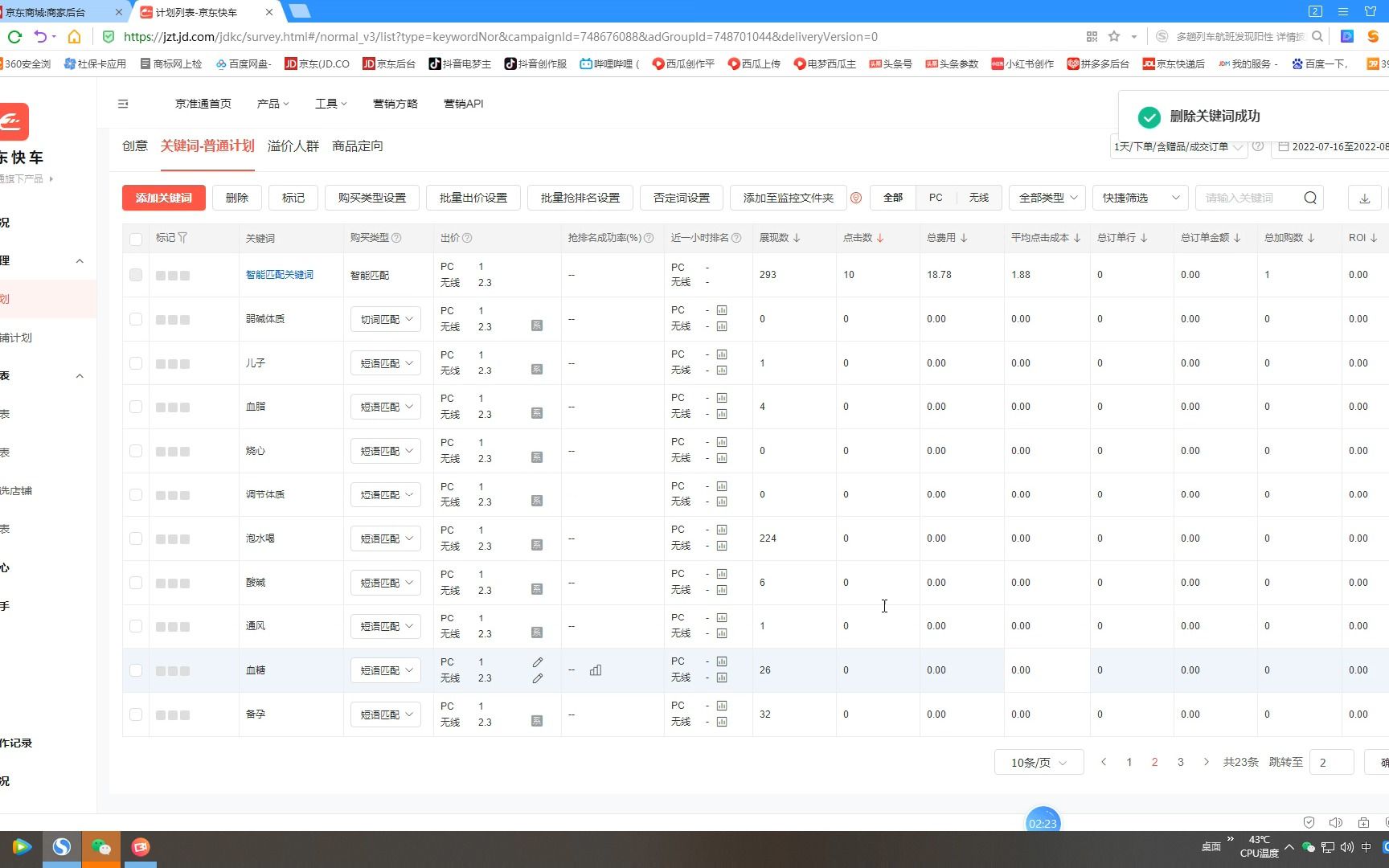This screenshot has width=1389, height=868.
Task: Click the red target icon after 添加至监控文件夹
Action: (x=856, y=198)
